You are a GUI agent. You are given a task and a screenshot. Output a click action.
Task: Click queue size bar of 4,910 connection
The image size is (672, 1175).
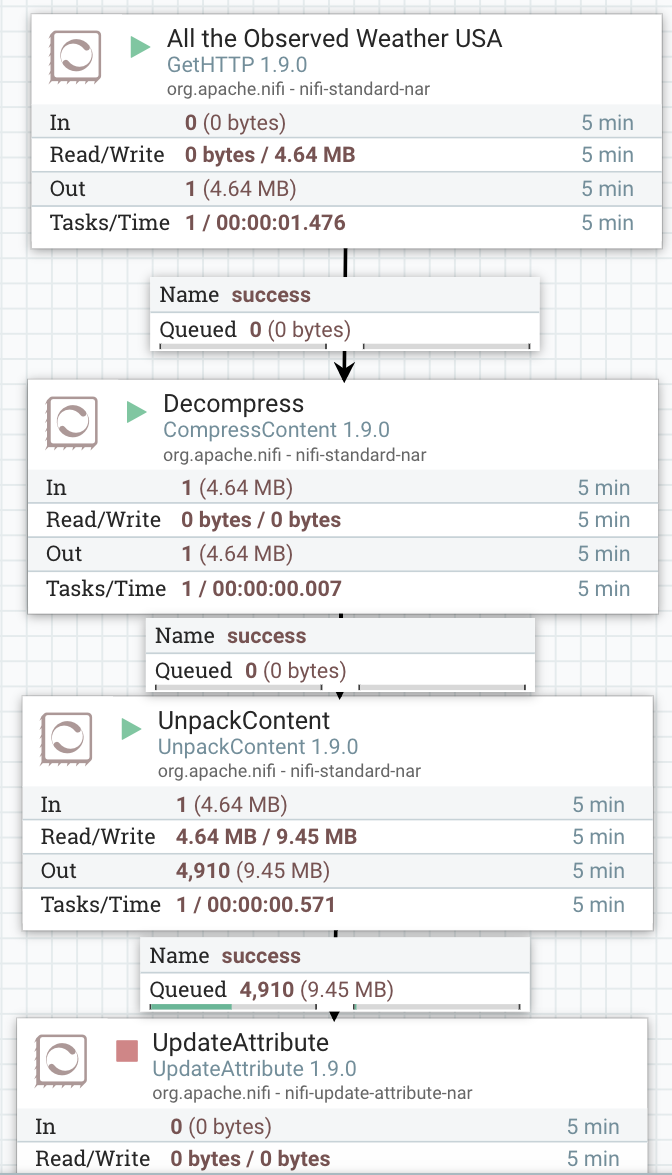[437, 1006]
